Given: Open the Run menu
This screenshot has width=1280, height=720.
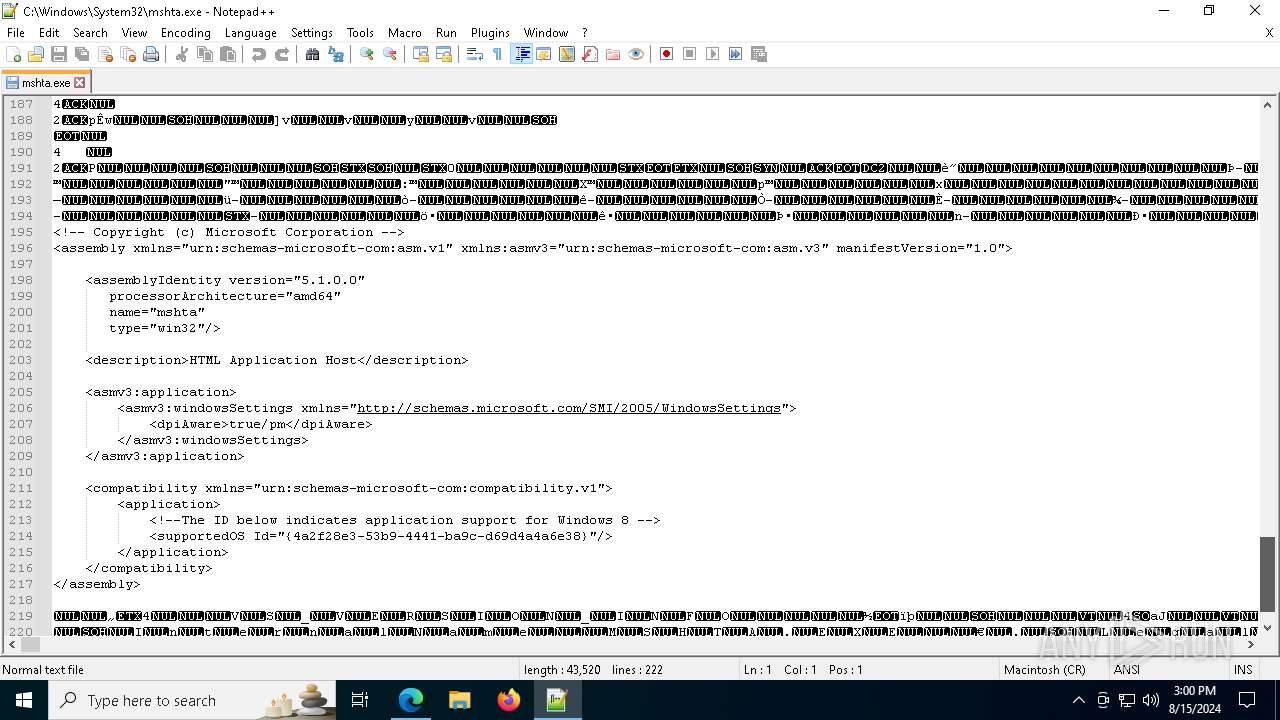Looking at the screenshot, I should [x=446, y=33].
